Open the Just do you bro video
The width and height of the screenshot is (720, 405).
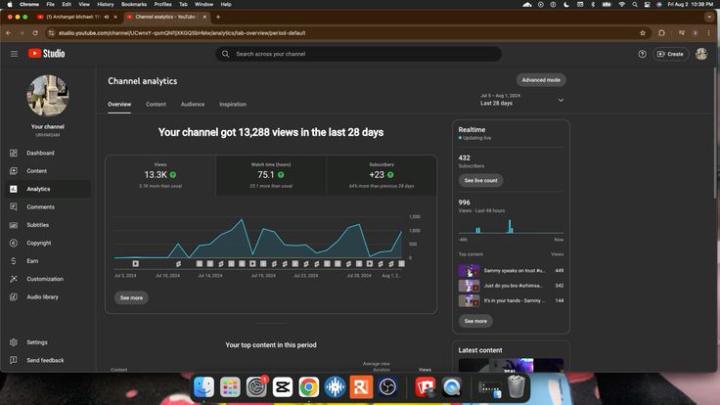(511, 286)
